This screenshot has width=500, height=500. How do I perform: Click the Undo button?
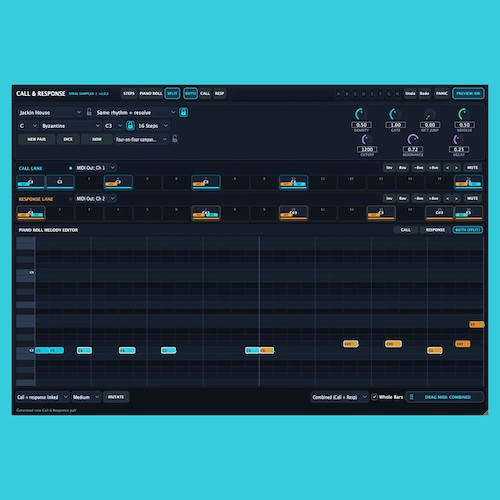click(410, 93)
